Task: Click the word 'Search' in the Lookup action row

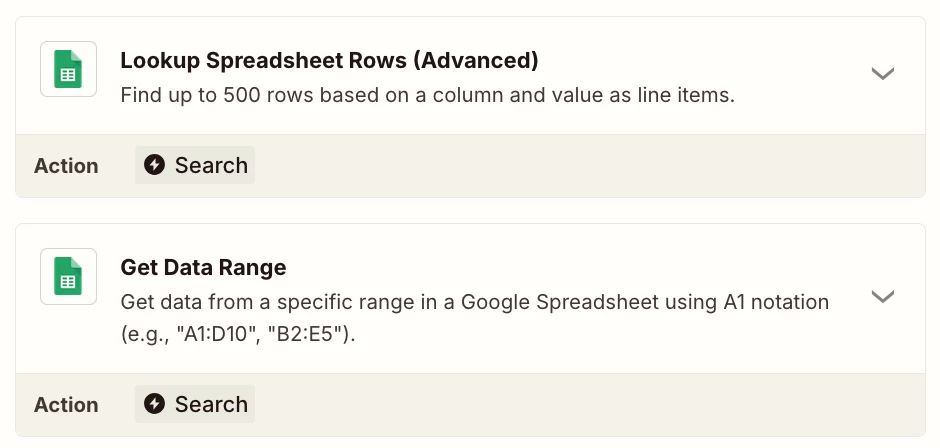Action: click(211, 165)
